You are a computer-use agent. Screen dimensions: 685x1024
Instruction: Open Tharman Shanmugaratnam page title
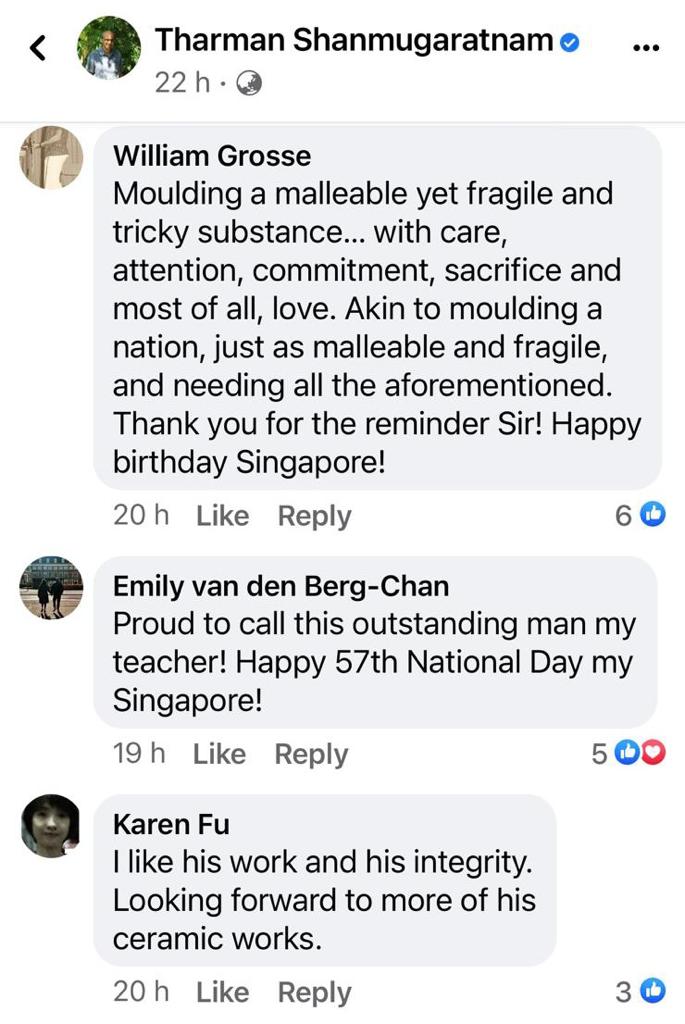(354, 41)
